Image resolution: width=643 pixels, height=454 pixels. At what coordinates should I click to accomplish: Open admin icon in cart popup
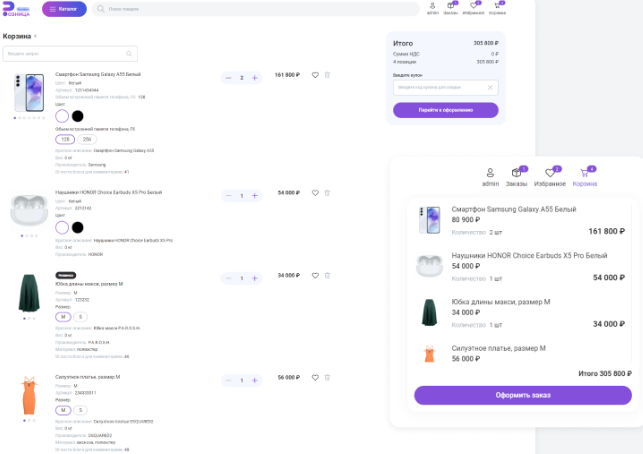pos(490,177)
